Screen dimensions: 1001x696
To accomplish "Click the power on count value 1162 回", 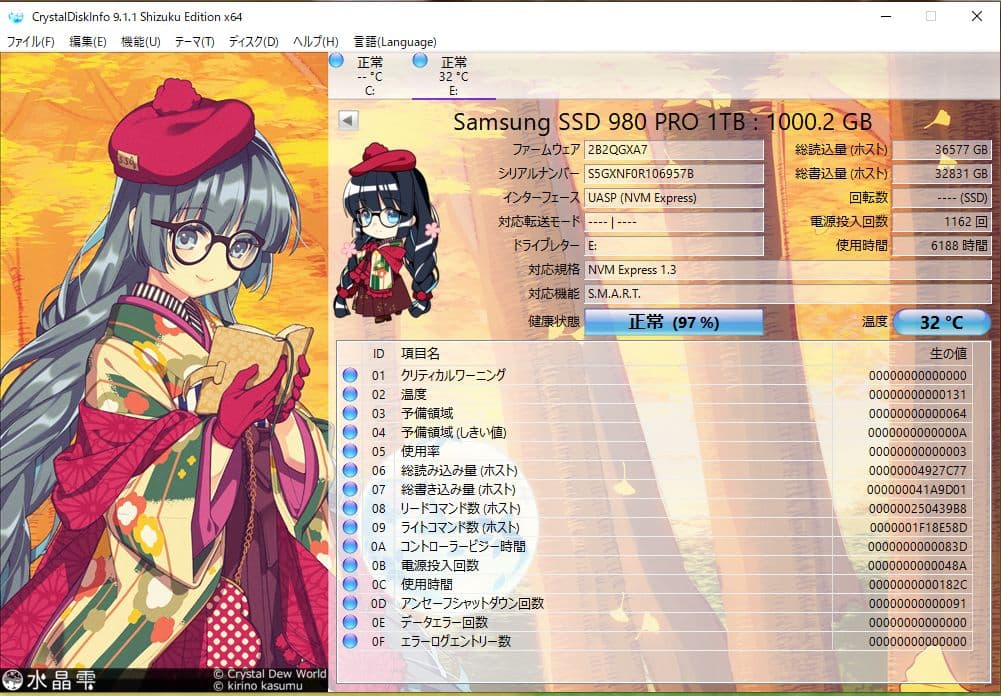I will click(942, 222).
